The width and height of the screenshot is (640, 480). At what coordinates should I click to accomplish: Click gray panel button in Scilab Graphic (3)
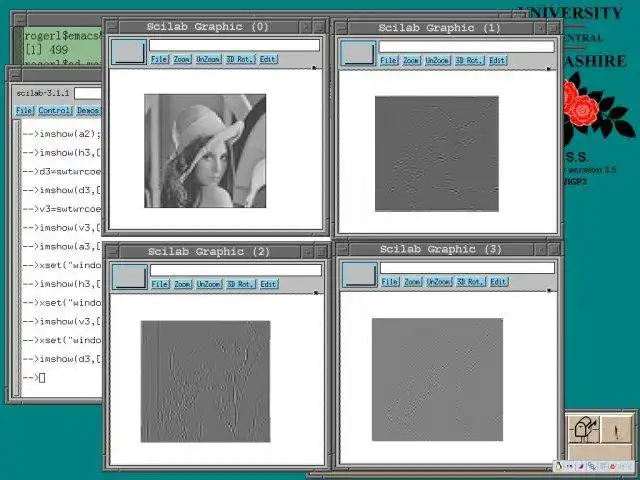(x=360, y=275)
